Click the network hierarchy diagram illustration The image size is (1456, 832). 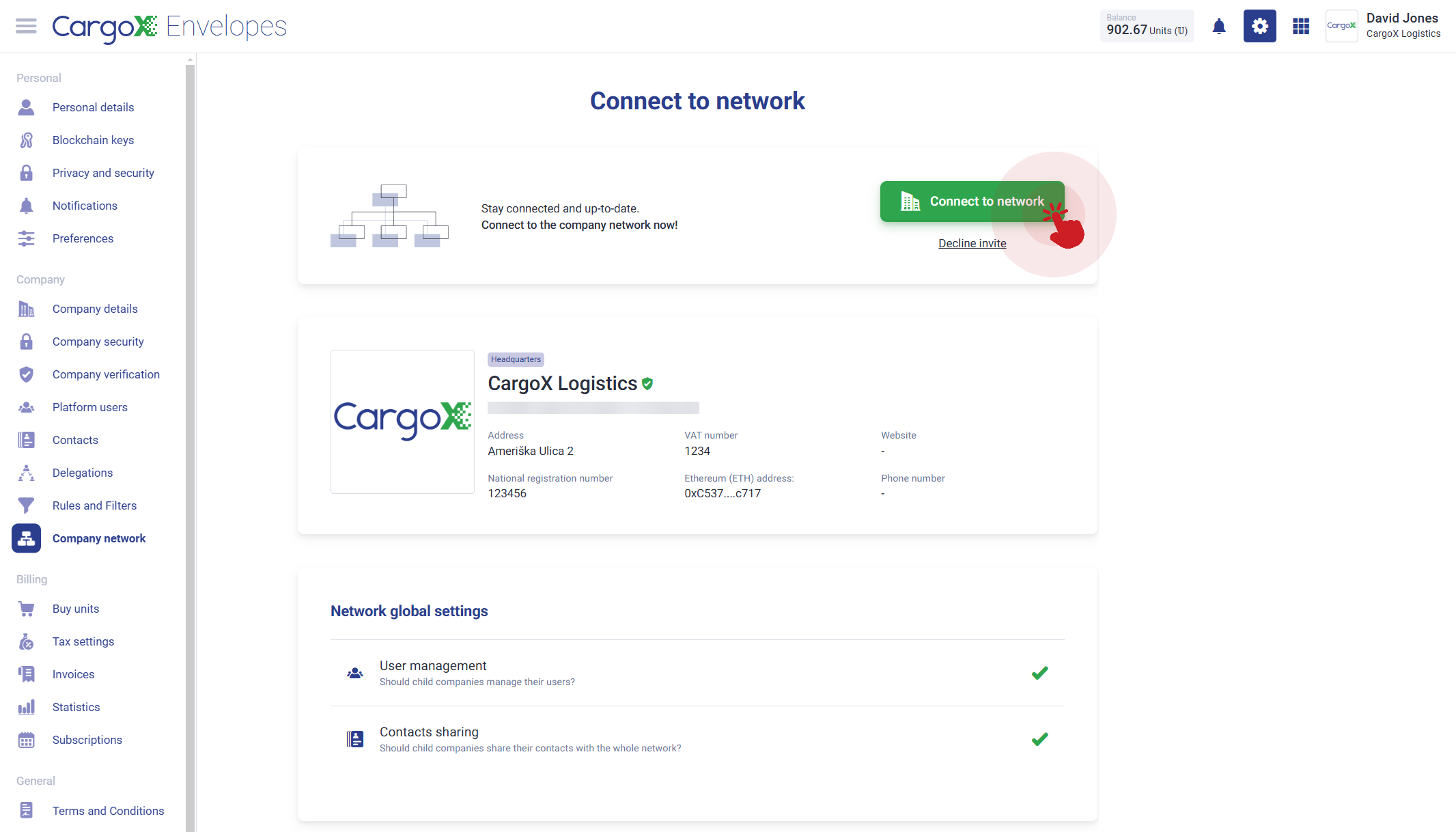[389, 216]
